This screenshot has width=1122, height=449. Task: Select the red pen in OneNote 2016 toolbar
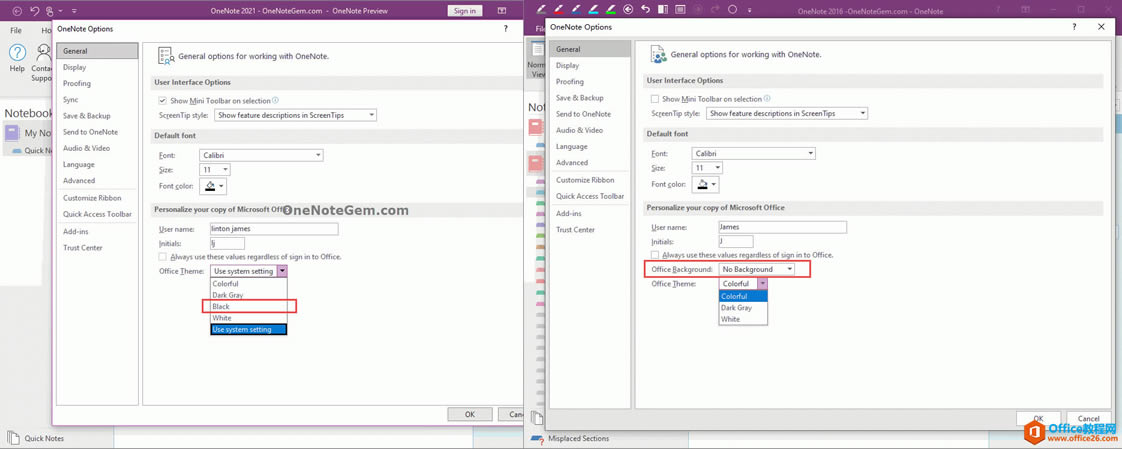point(558,9)
